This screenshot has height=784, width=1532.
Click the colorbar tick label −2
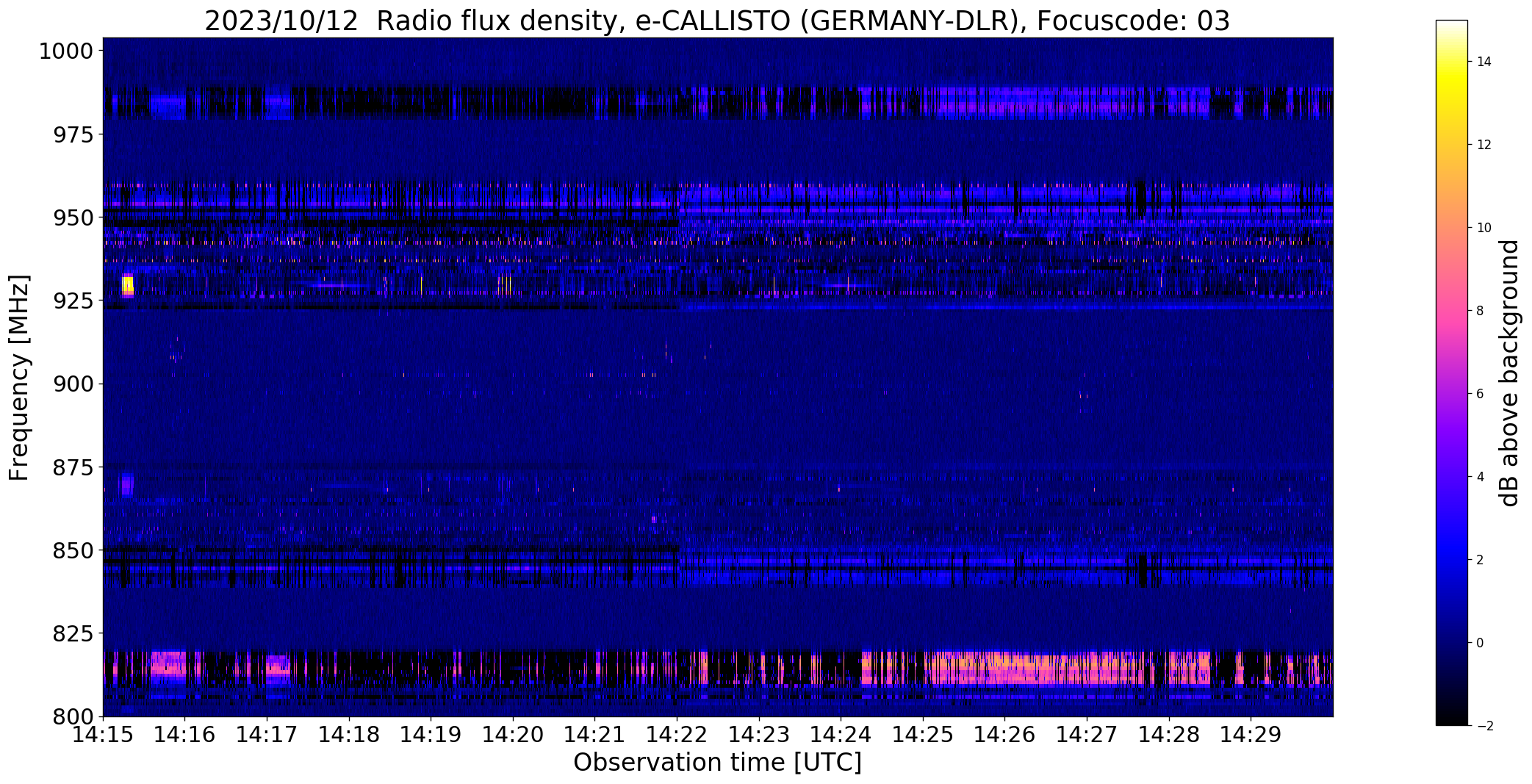click(x=1484, y=726)
